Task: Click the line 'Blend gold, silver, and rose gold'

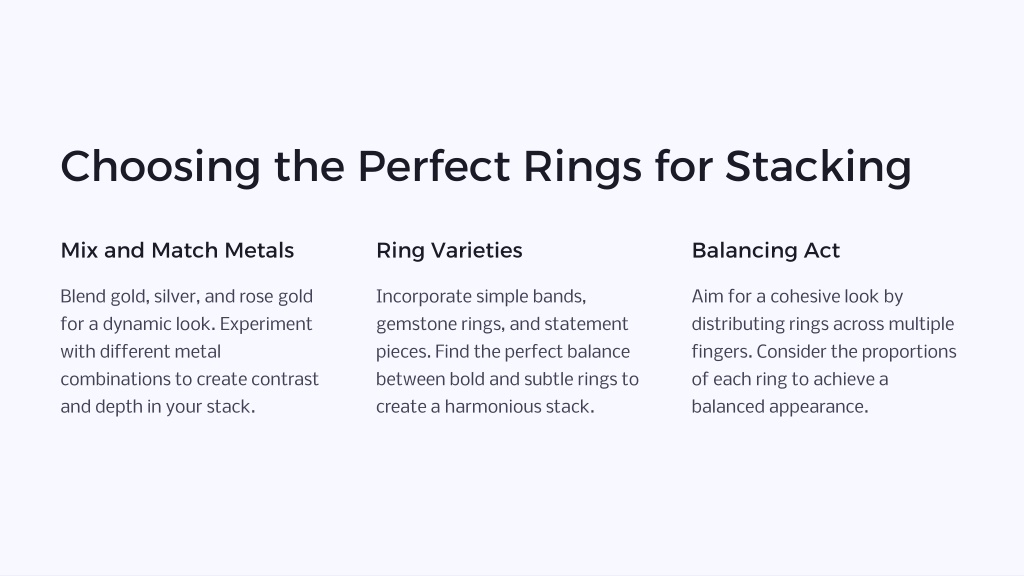Action: tap(187, 297)
